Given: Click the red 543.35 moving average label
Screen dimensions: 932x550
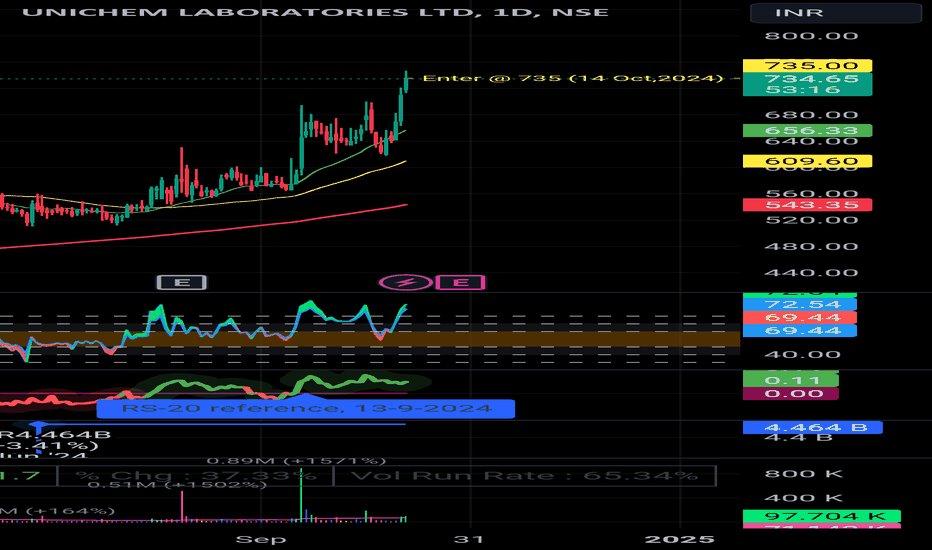Looking at the screenshot, I should [807, 205].
